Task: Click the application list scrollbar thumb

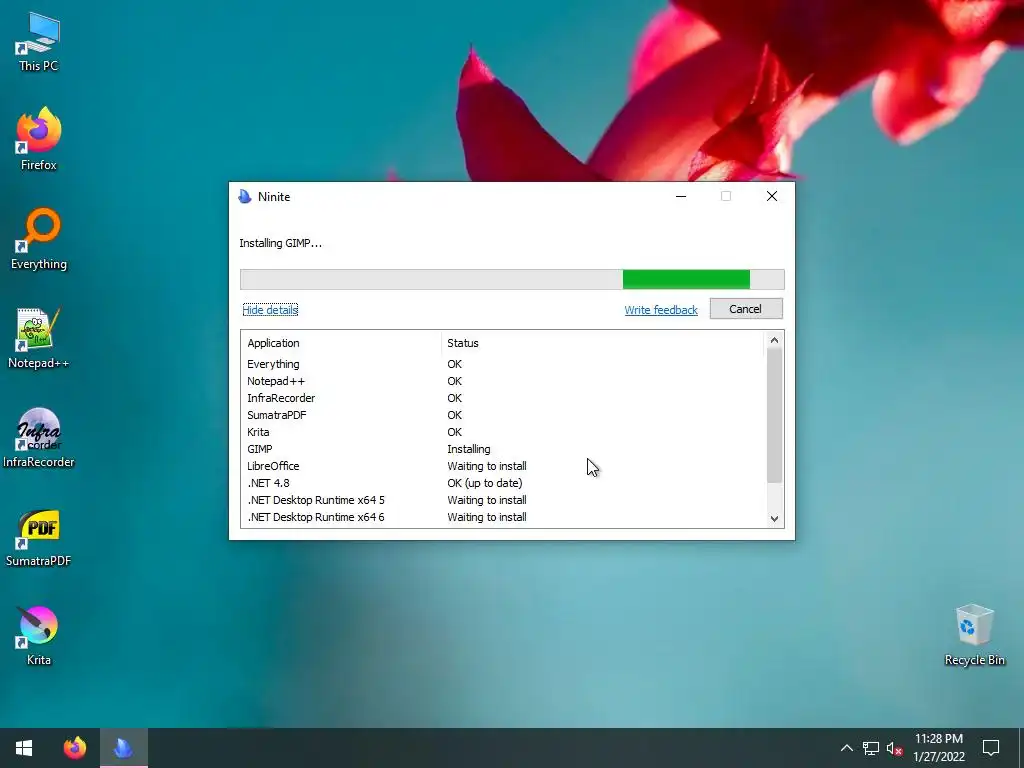Action: [x=774, y=415]
